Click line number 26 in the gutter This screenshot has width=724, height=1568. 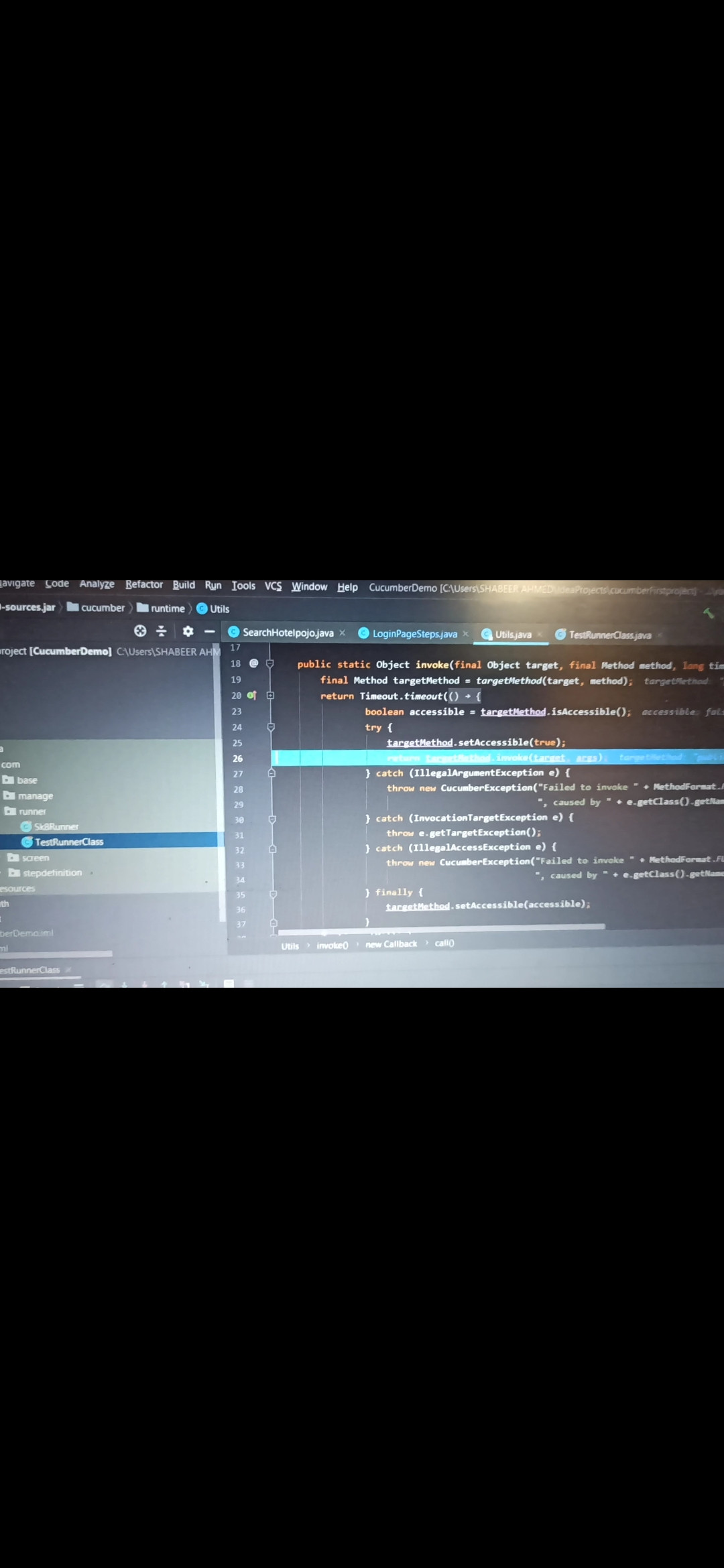[x=237, y=759]
